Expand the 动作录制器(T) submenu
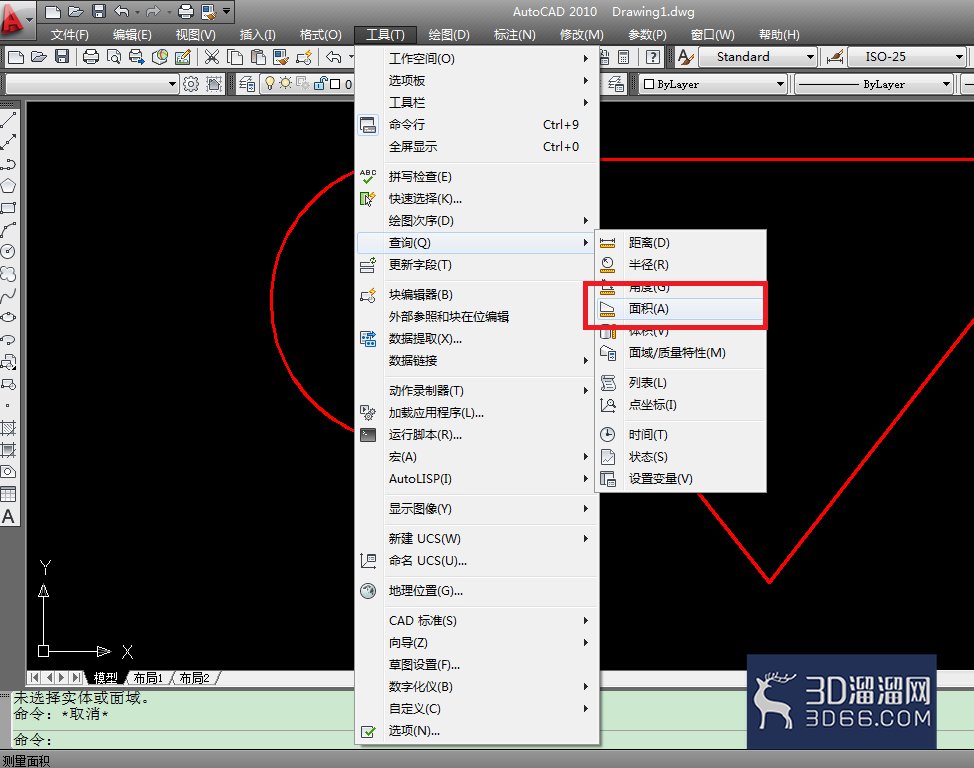Screen dimensions: 974x768 tap(477, 390)
